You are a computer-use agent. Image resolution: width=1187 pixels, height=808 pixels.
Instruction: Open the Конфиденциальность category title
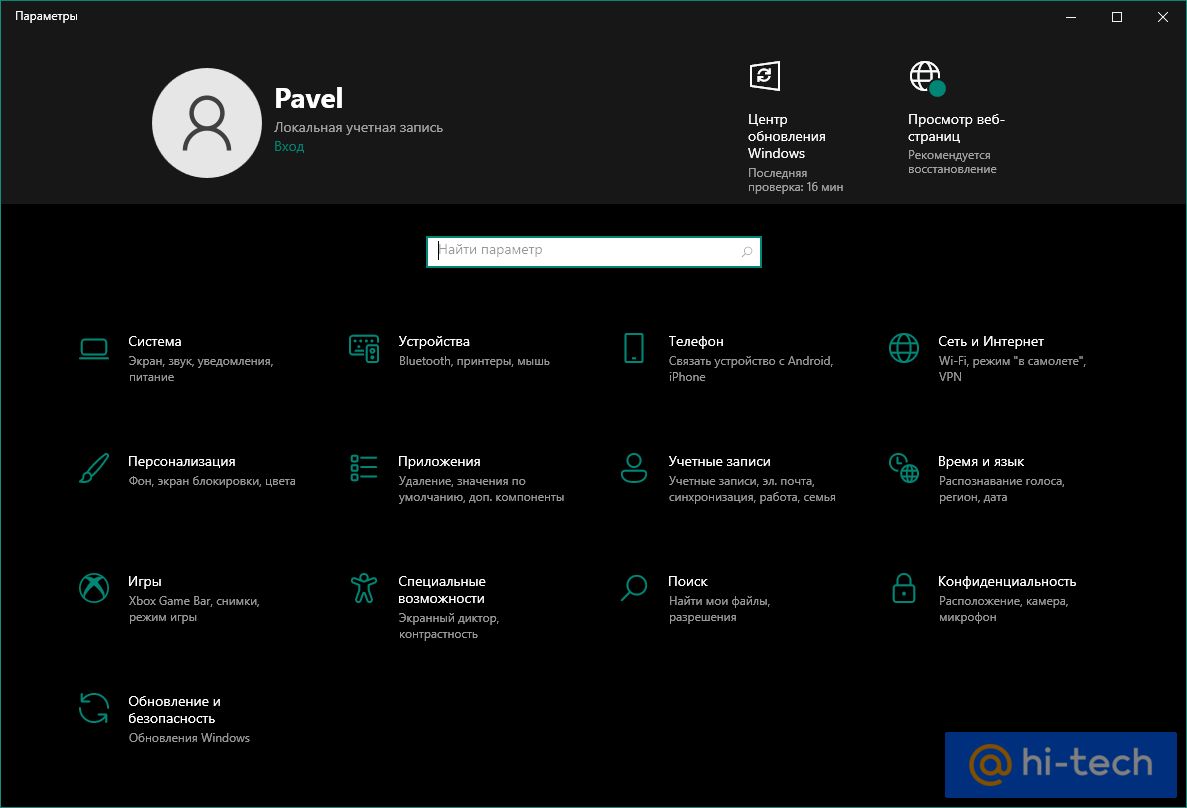[x=1007, y=582]
